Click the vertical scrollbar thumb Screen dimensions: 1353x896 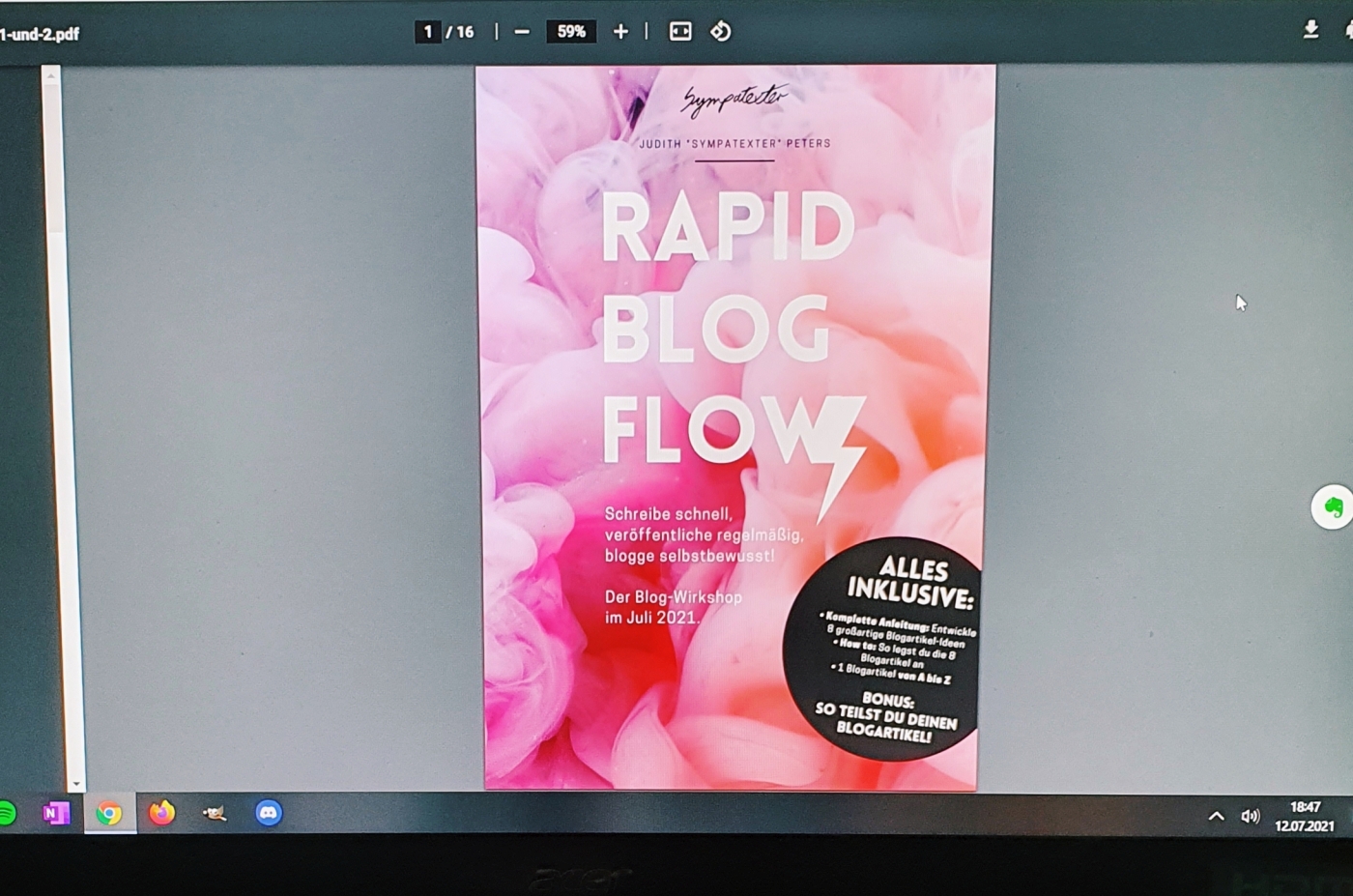[x=54, y=159]
